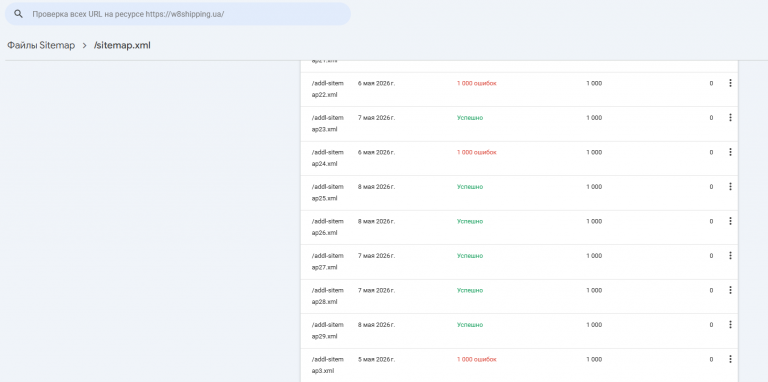Image resolution: width=768 pixels, height=382 pixels.
Task: Click the date in addl-sitemap26.xml row
Action: (376, 221)
